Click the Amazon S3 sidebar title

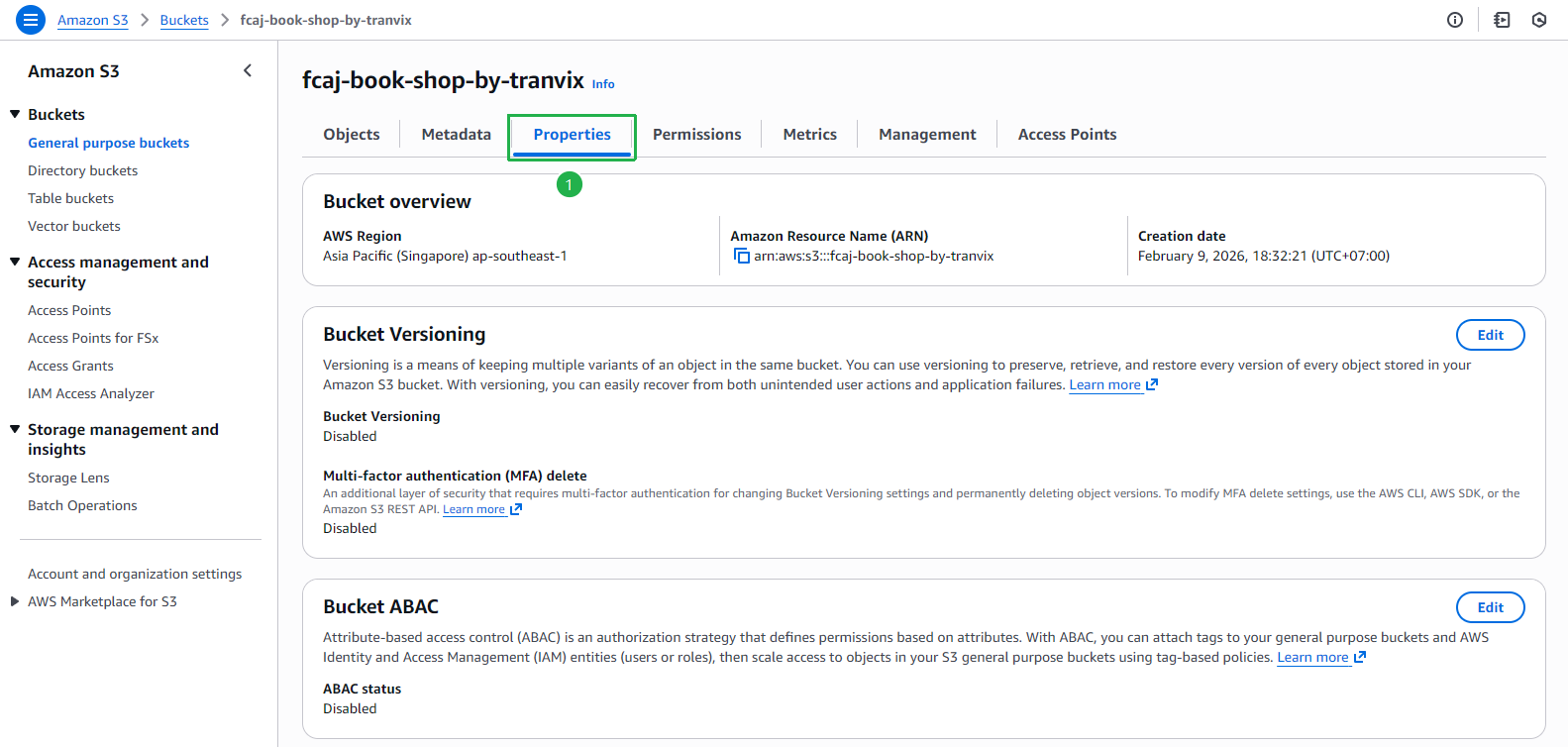[x=73, y=71]
